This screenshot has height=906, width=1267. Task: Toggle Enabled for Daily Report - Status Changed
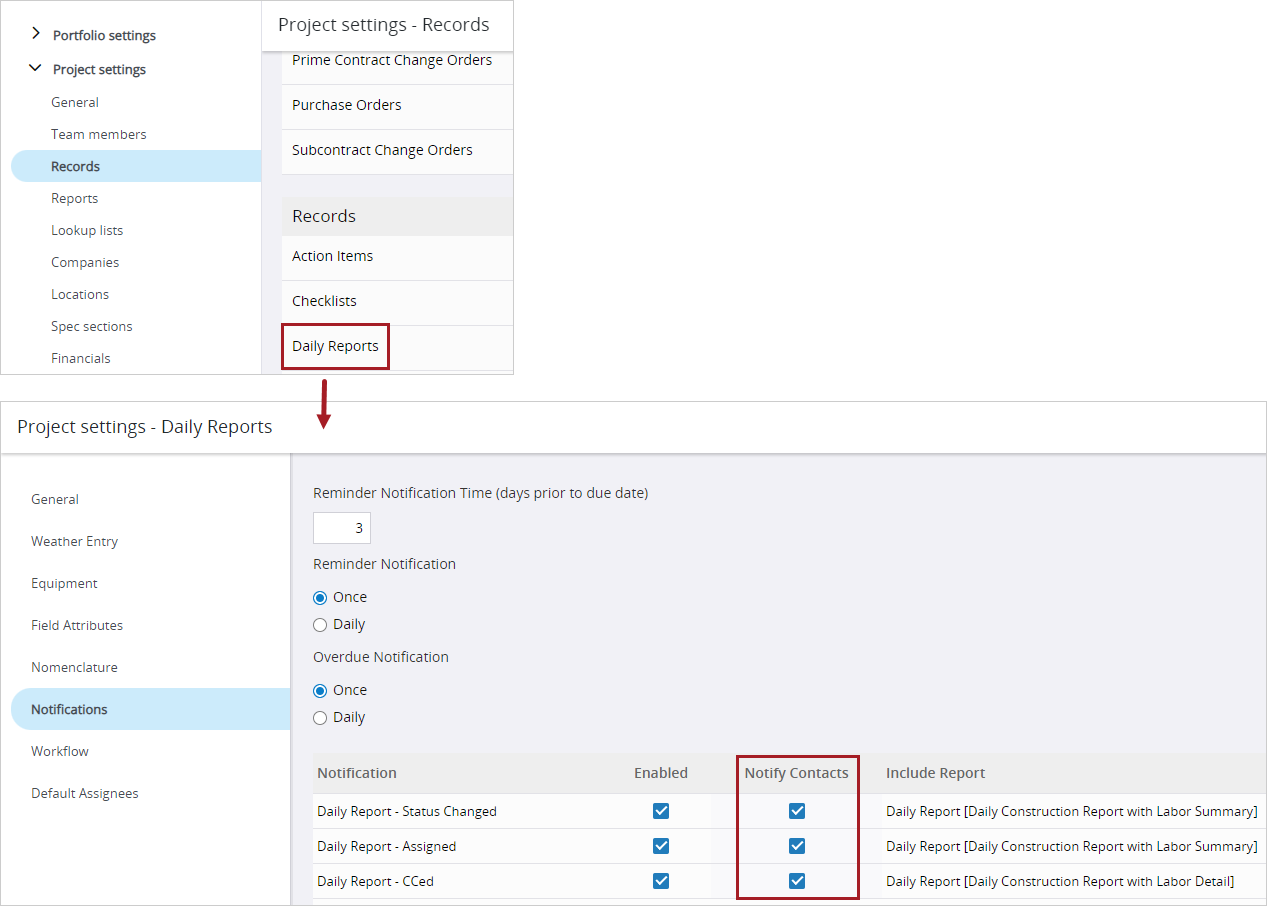click(x=661, y=811)
